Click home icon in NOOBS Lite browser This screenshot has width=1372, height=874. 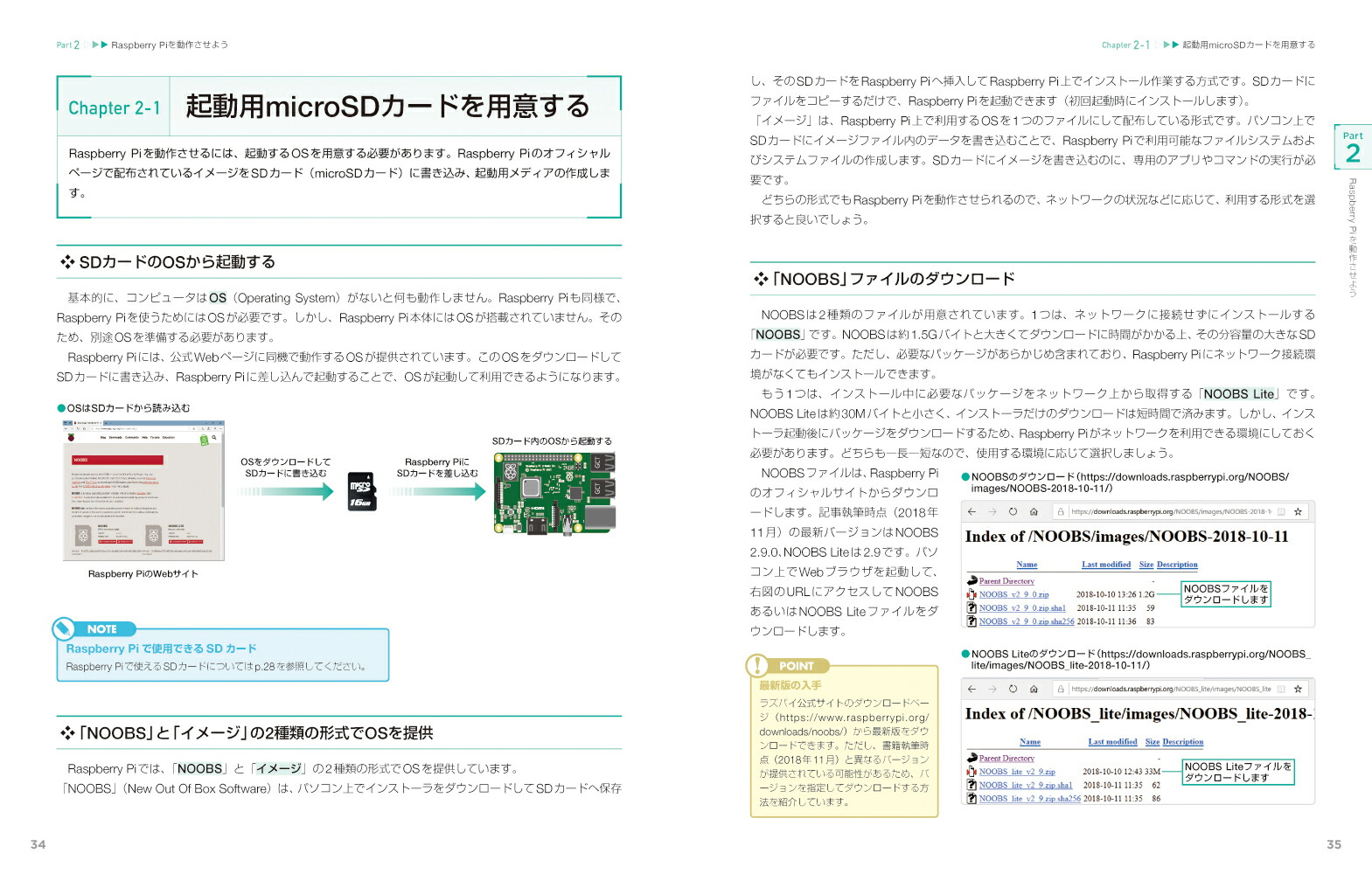pyautogui.click(x=1034, y=689)
